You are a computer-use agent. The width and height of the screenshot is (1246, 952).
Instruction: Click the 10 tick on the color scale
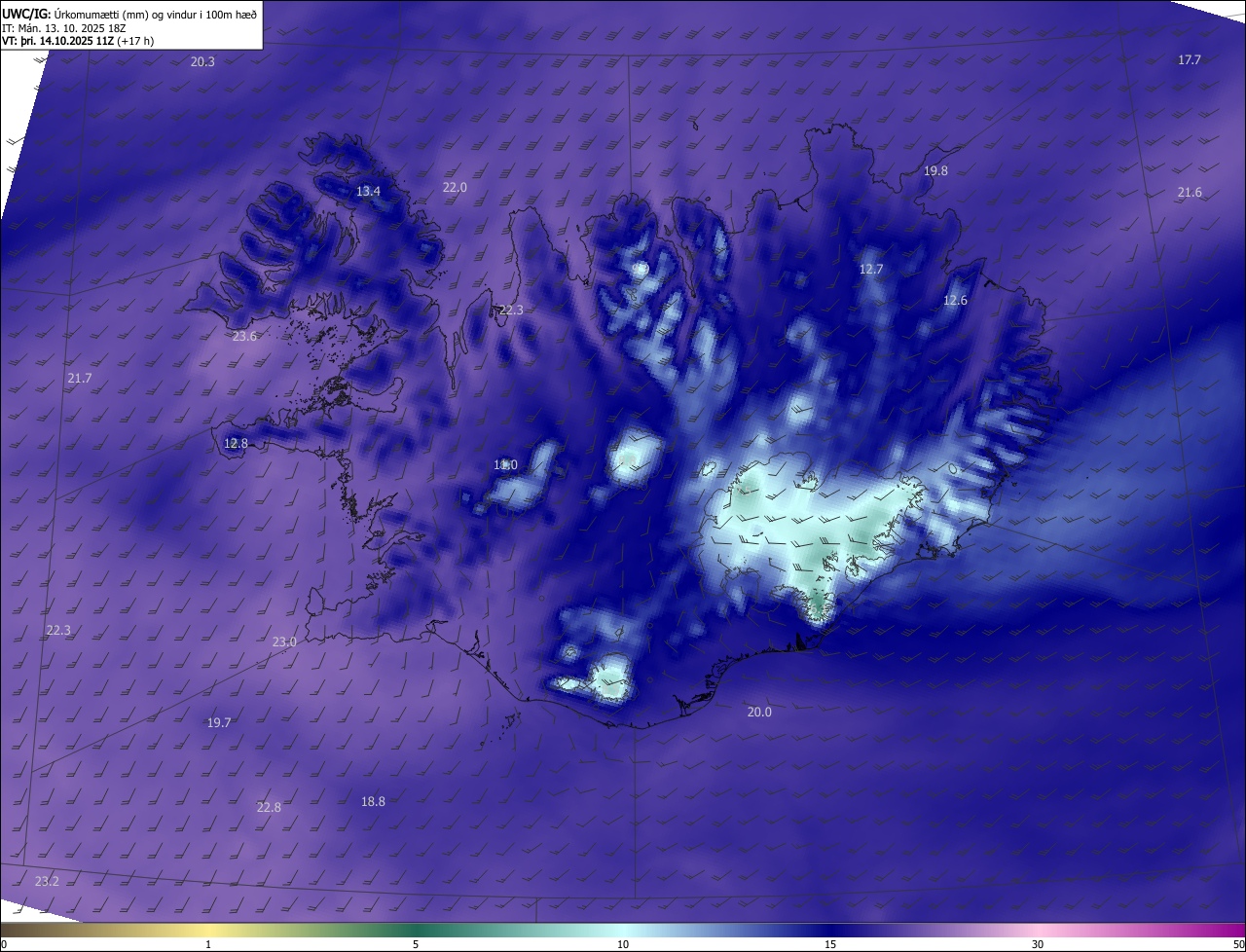coord(623,944)
